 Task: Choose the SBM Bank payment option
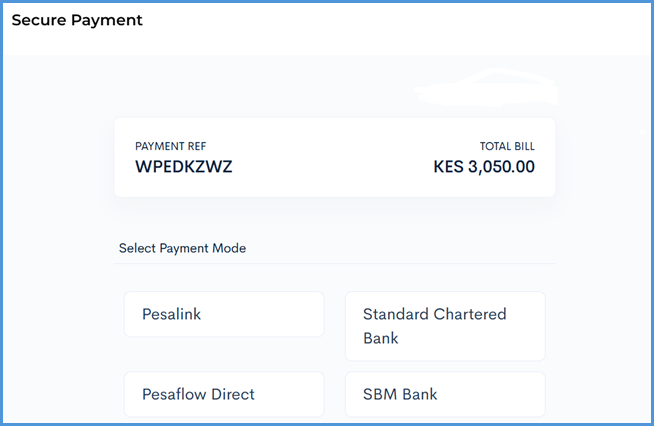[x=444, y=394]
